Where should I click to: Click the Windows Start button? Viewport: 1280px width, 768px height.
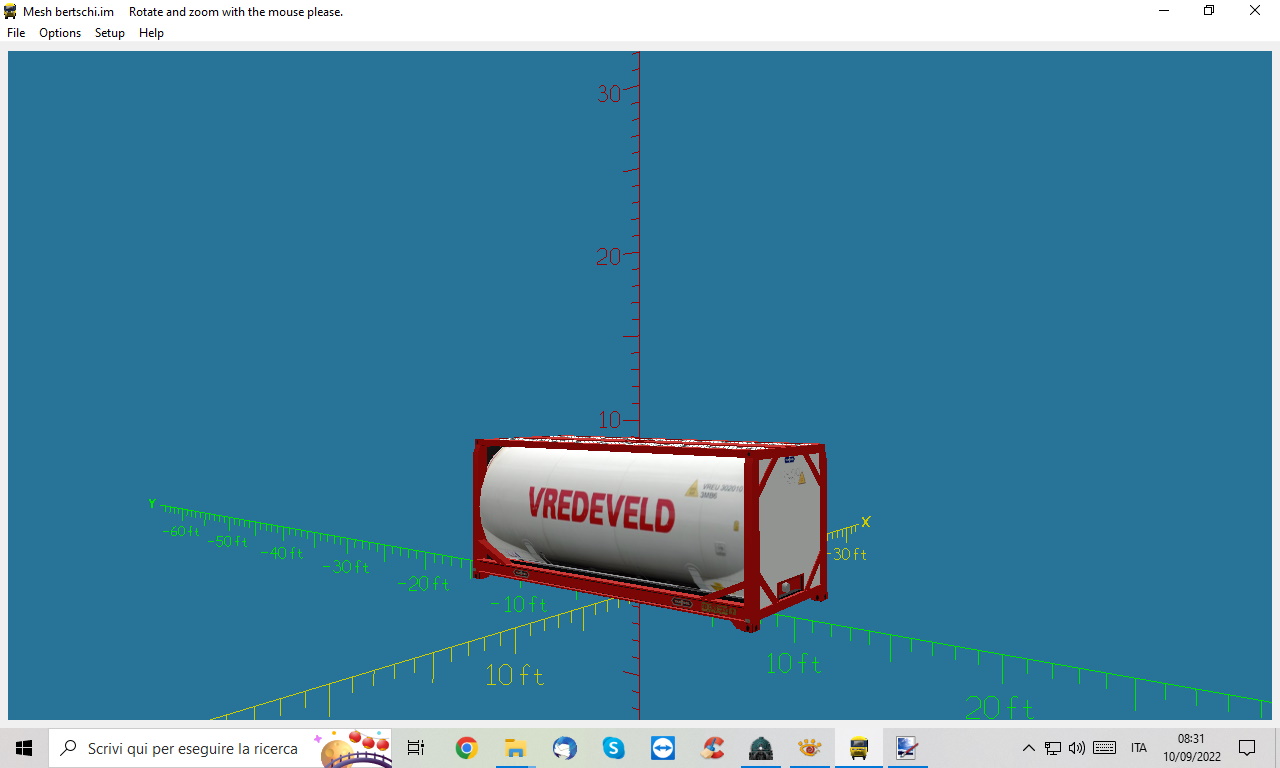click(x=24, y=748)
